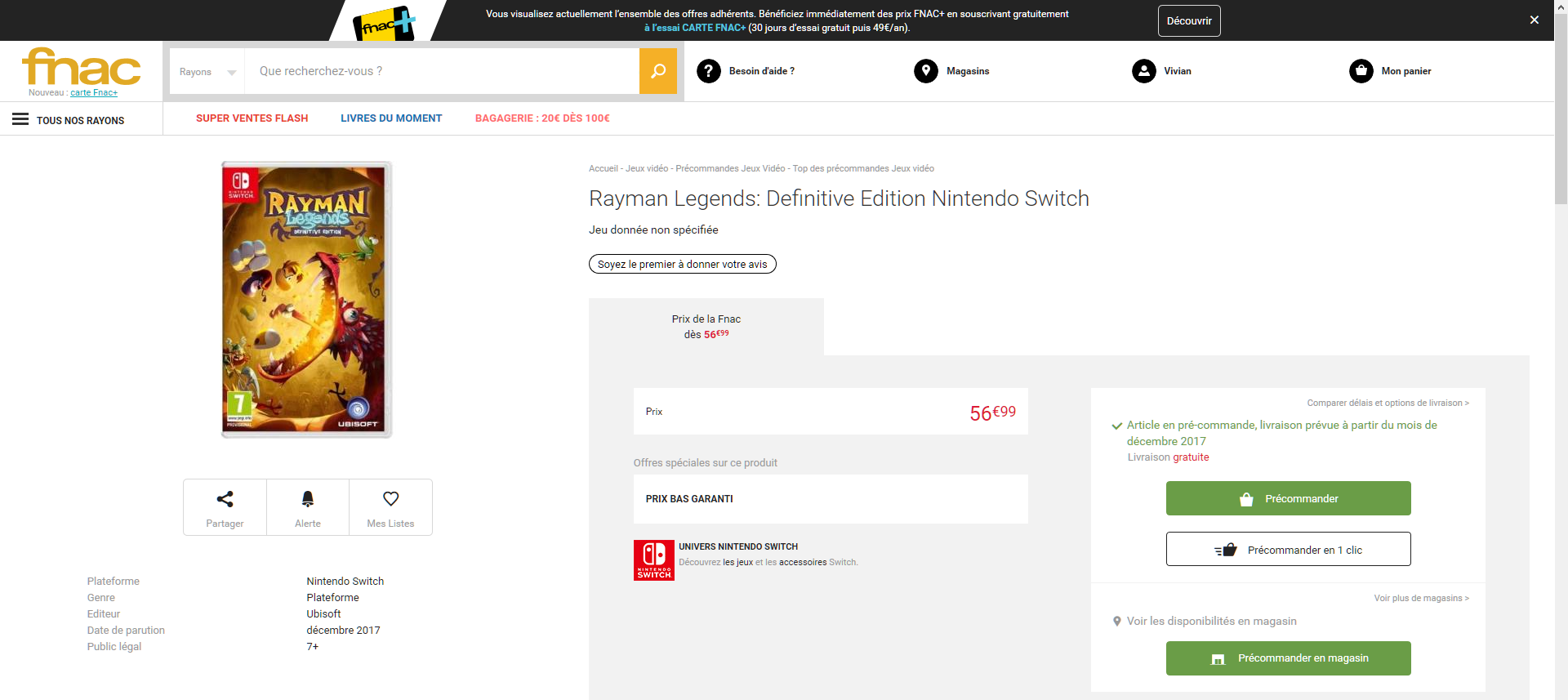Close the Fnac+ promotional banner
This screenshot has width=1568, height=700.
pyautogui.click(x=1535, y=20)
